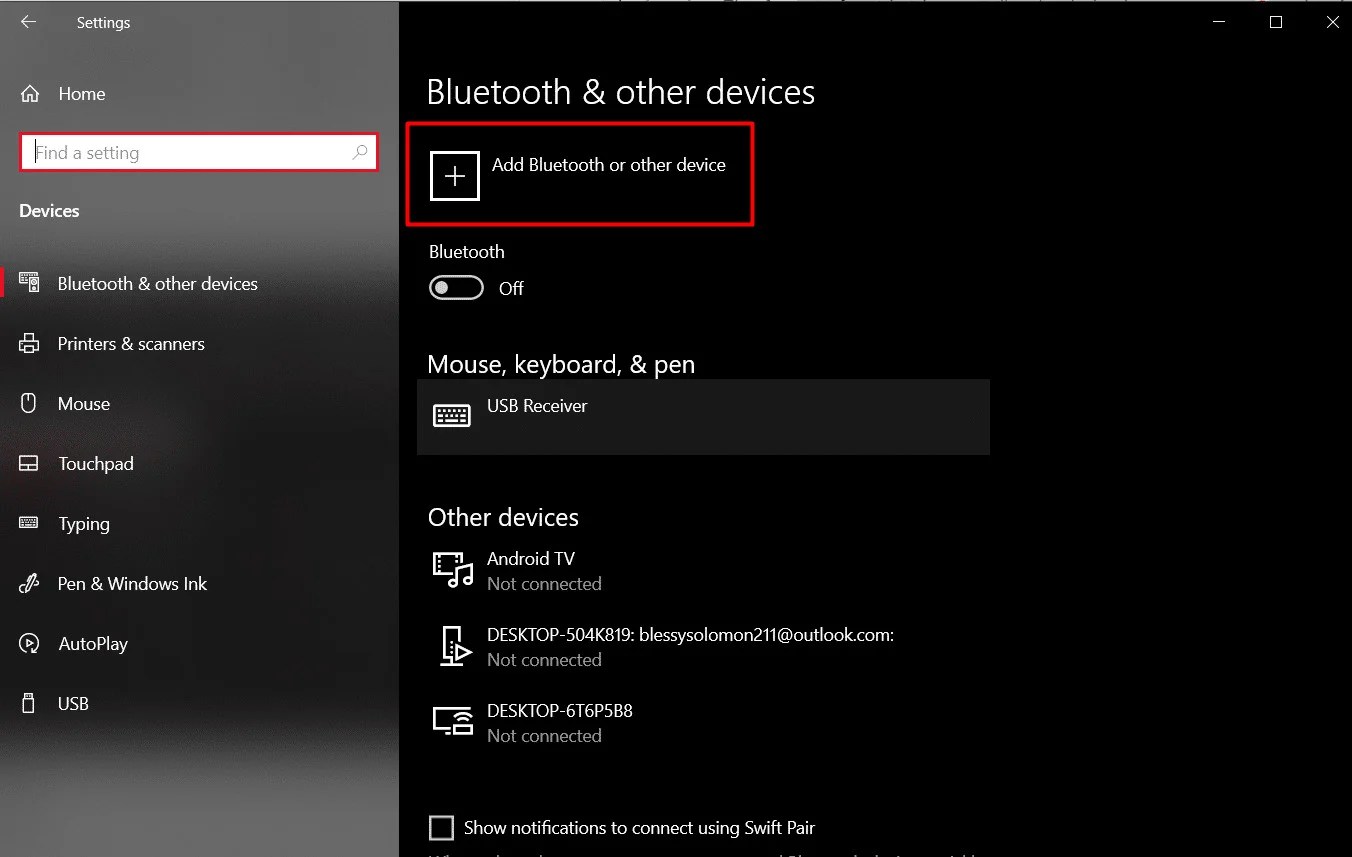Click inside the Find a setting search box
The image size is (1352, 857).
tap(180, 152)
